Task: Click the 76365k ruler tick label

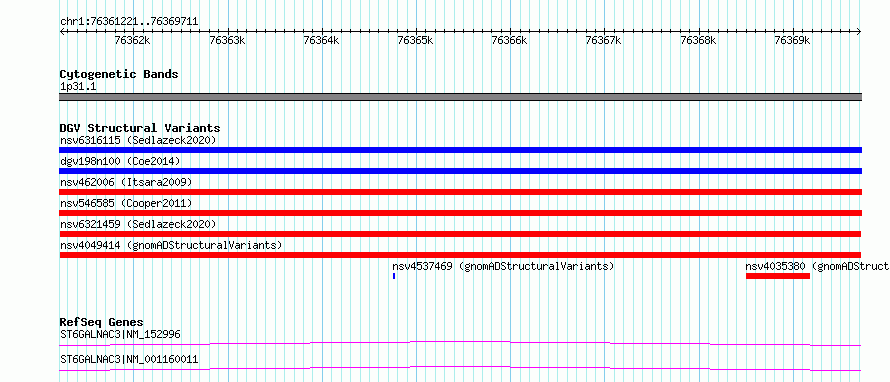Action: coord(415,40)
